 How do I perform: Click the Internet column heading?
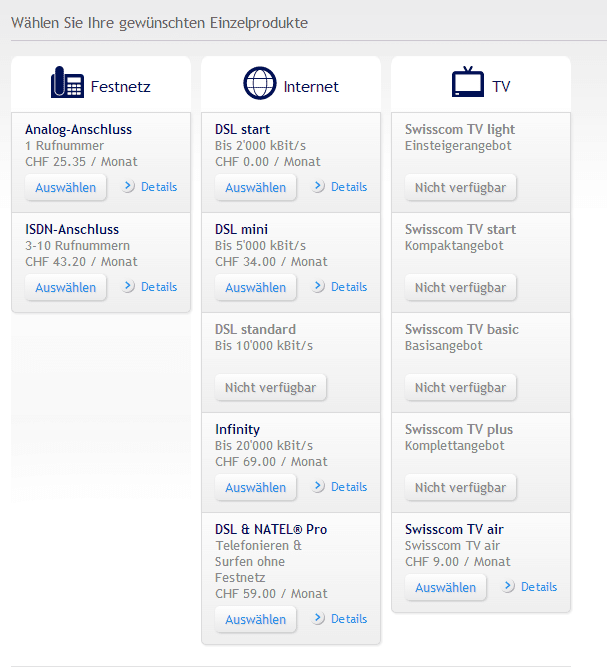[311, 87]
